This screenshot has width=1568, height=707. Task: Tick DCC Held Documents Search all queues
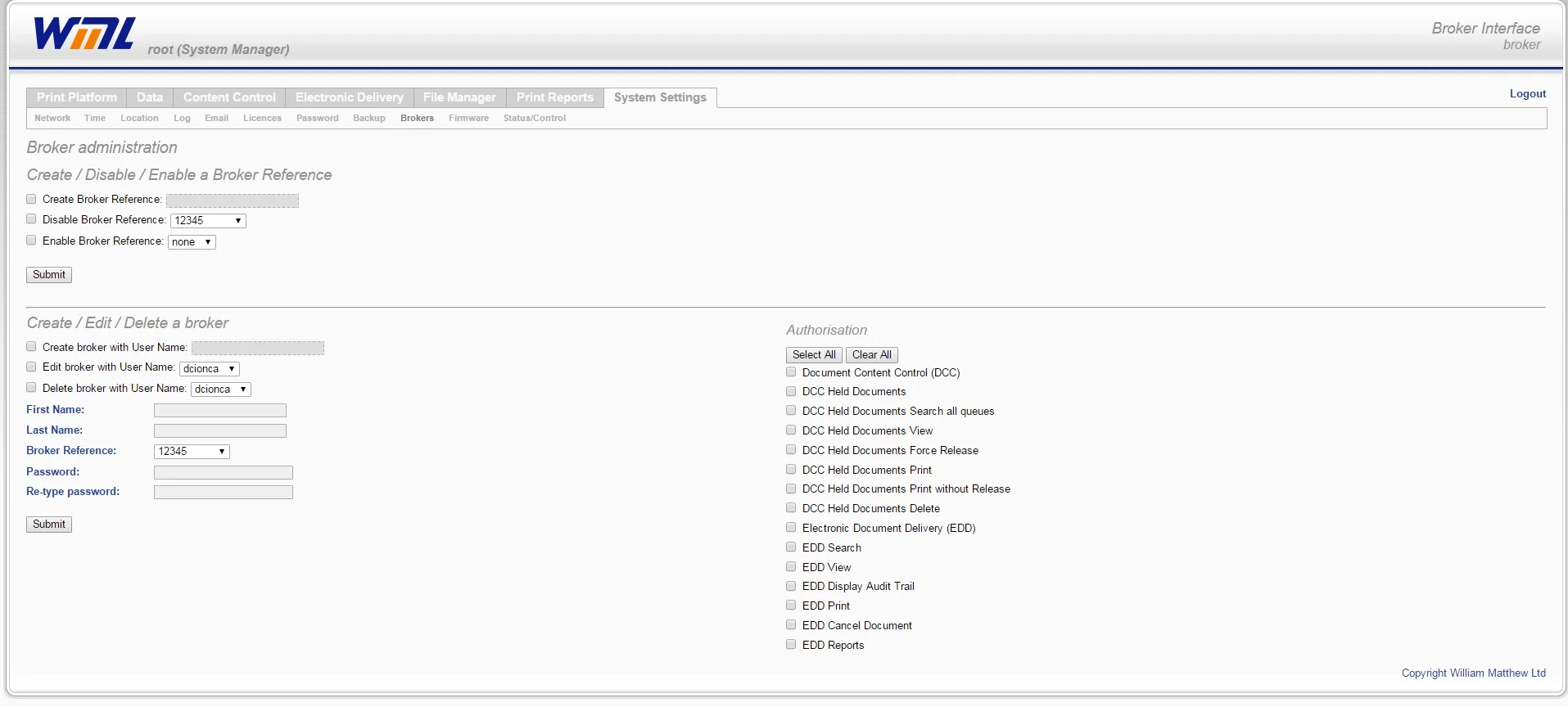click(791, 411)
